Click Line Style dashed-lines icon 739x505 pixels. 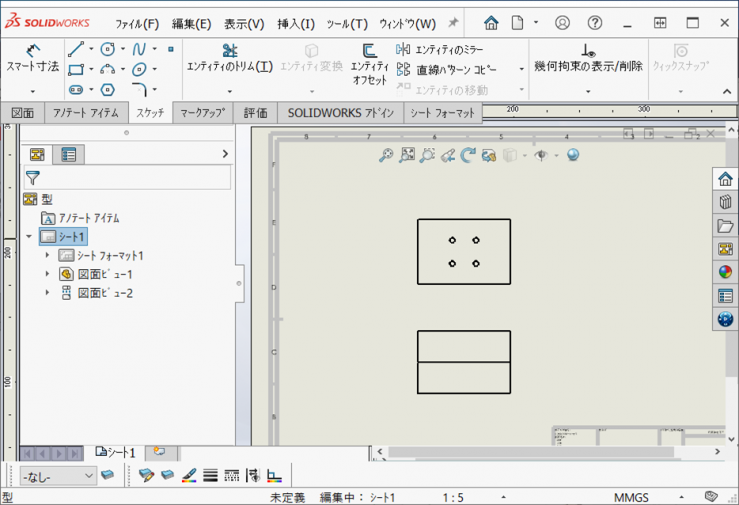[x=231, y=475]
